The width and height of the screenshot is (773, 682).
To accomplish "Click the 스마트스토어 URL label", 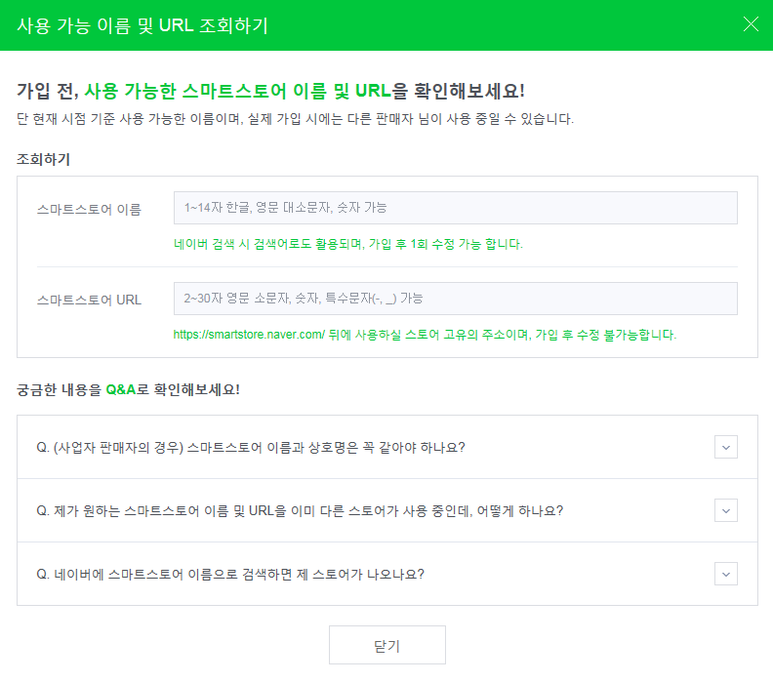I will [89, 300].
